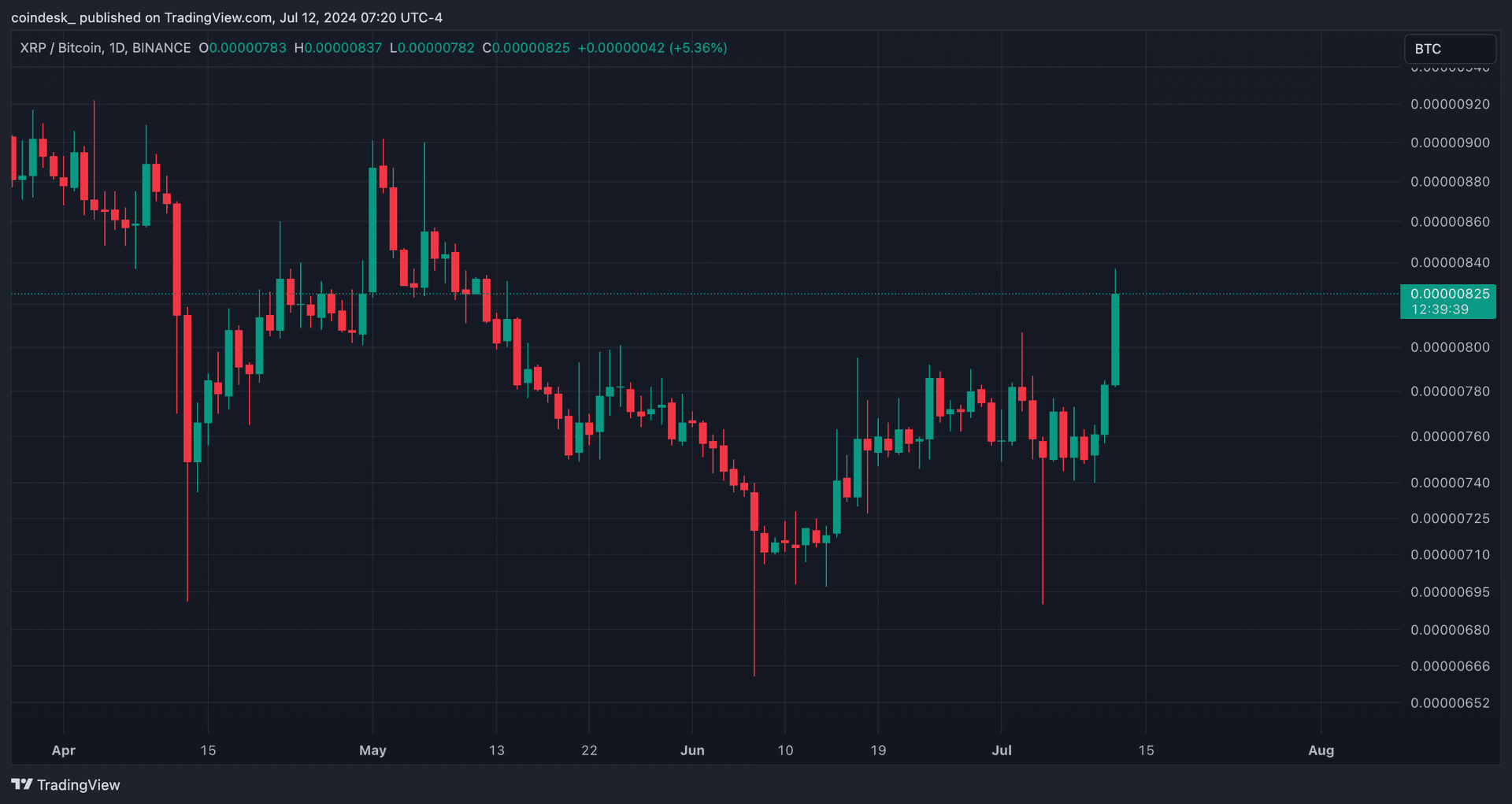
Task: Click the 0.00000920 price axis label
Action: coord(1450,104)
